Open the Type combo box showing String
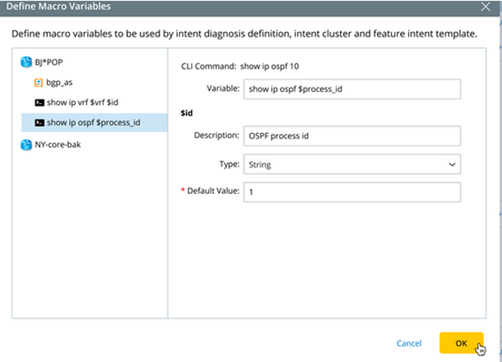502x362 pixels. [x=352, y=164]
